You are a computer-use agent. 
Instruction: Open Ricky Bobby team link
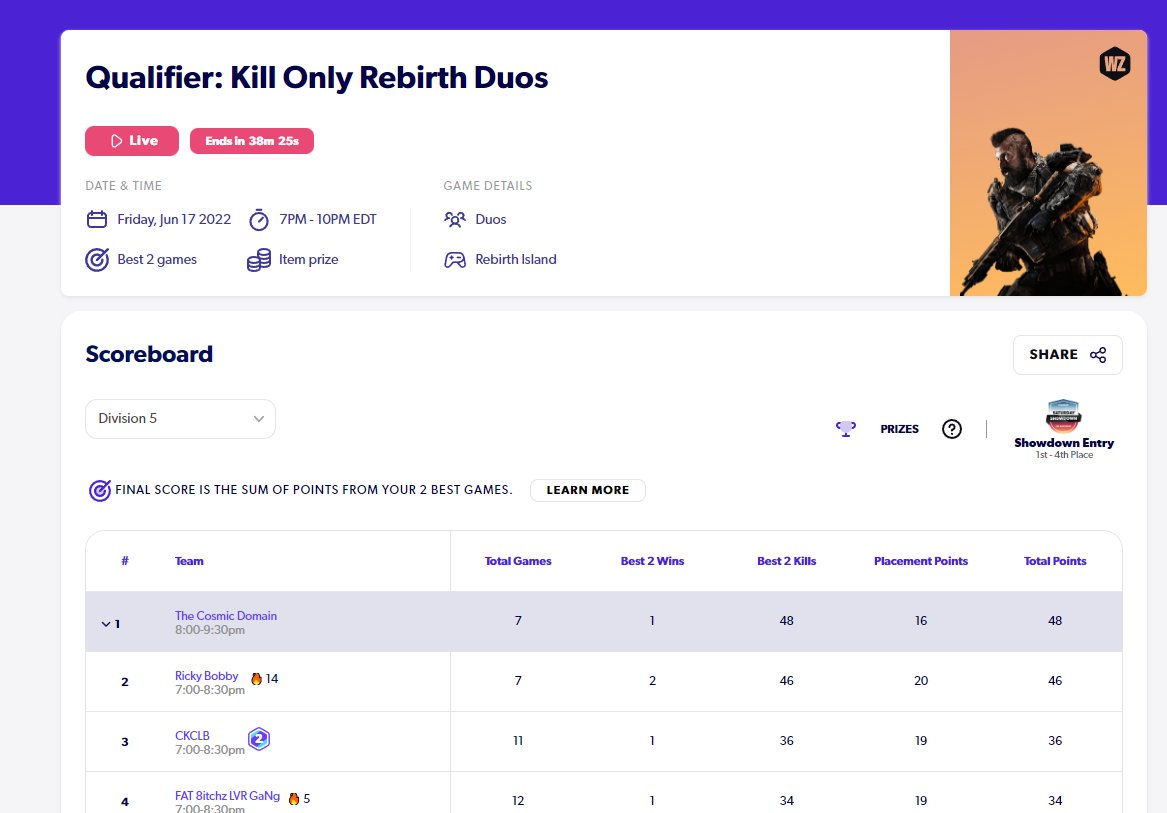point(206,675)
